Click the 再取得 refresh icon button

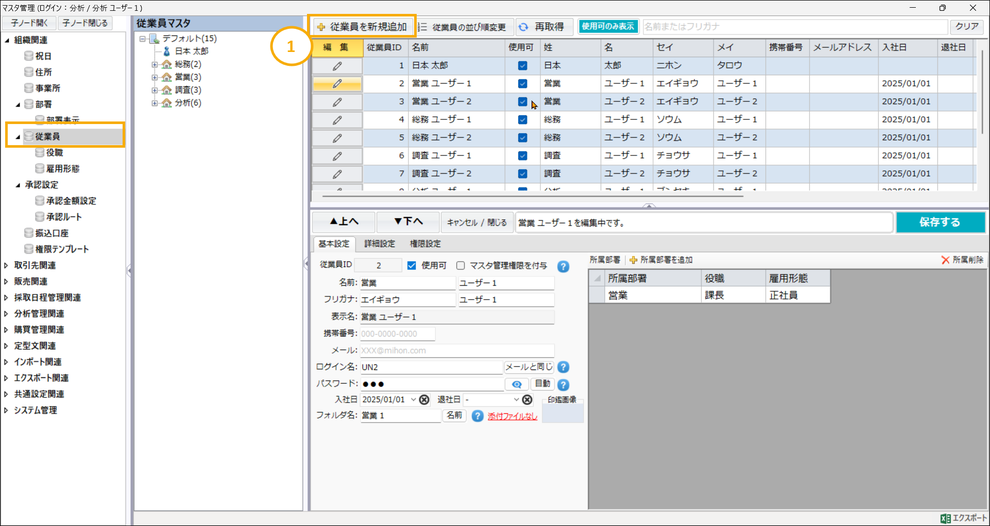pos(523,27)
